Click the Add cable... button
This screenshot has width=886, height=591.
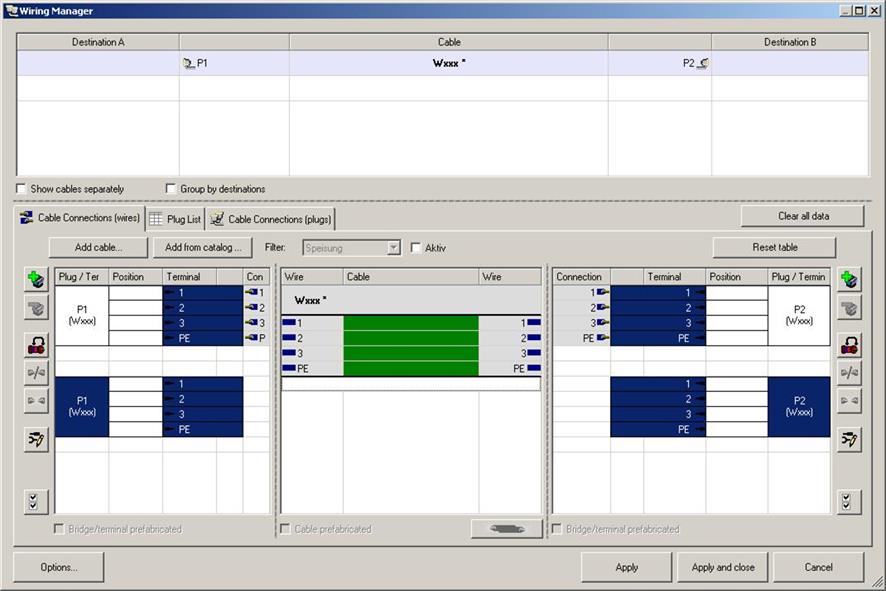[98, 247]
